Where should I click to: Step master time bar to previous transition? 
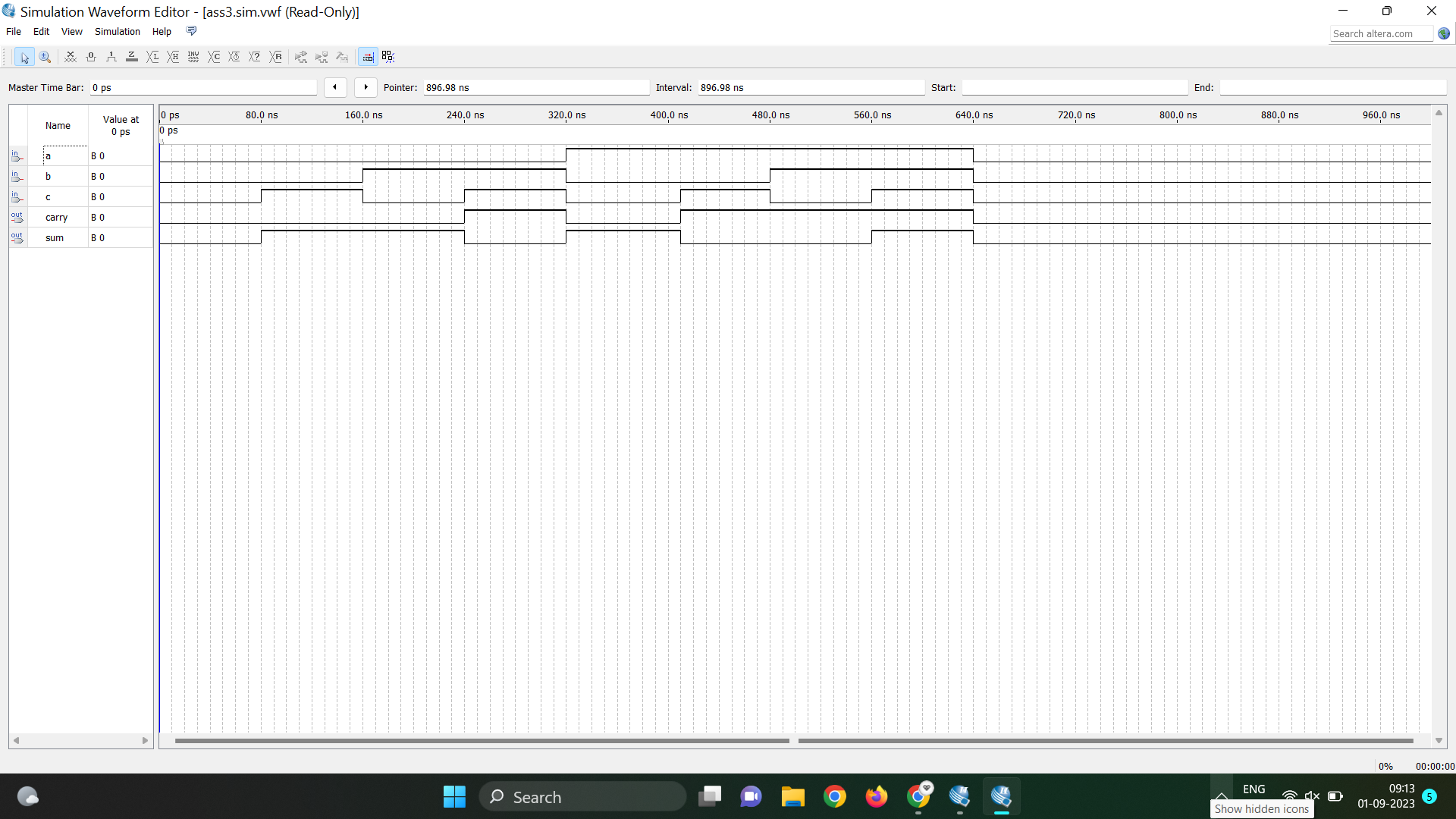pos(335,87)
